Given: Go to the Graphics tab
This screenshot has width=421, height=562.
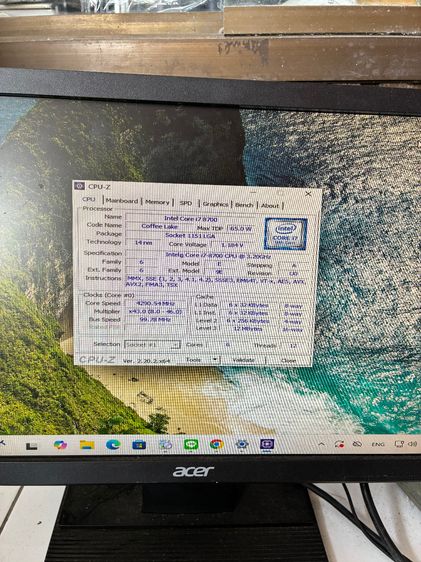Looking at the screenshot, I should click(215, 204).
